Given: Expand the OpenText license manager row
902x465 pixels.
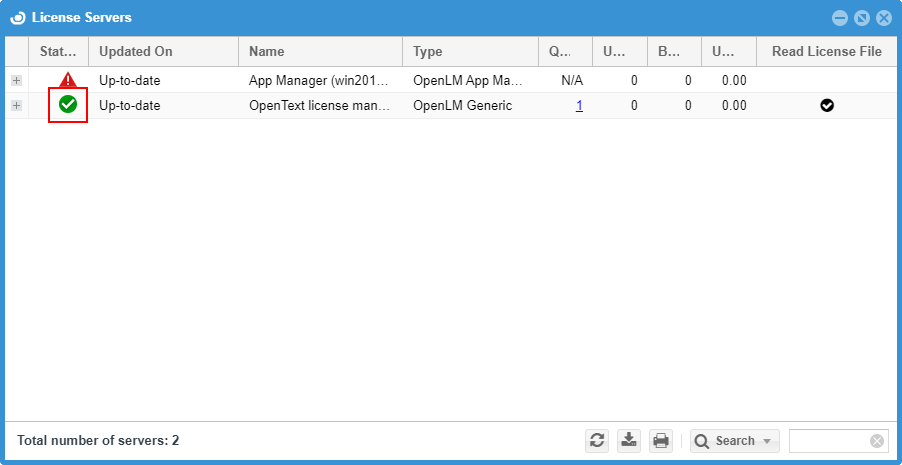Looking at the screenshot, I should pyautogui.click(x=16, y=105).
